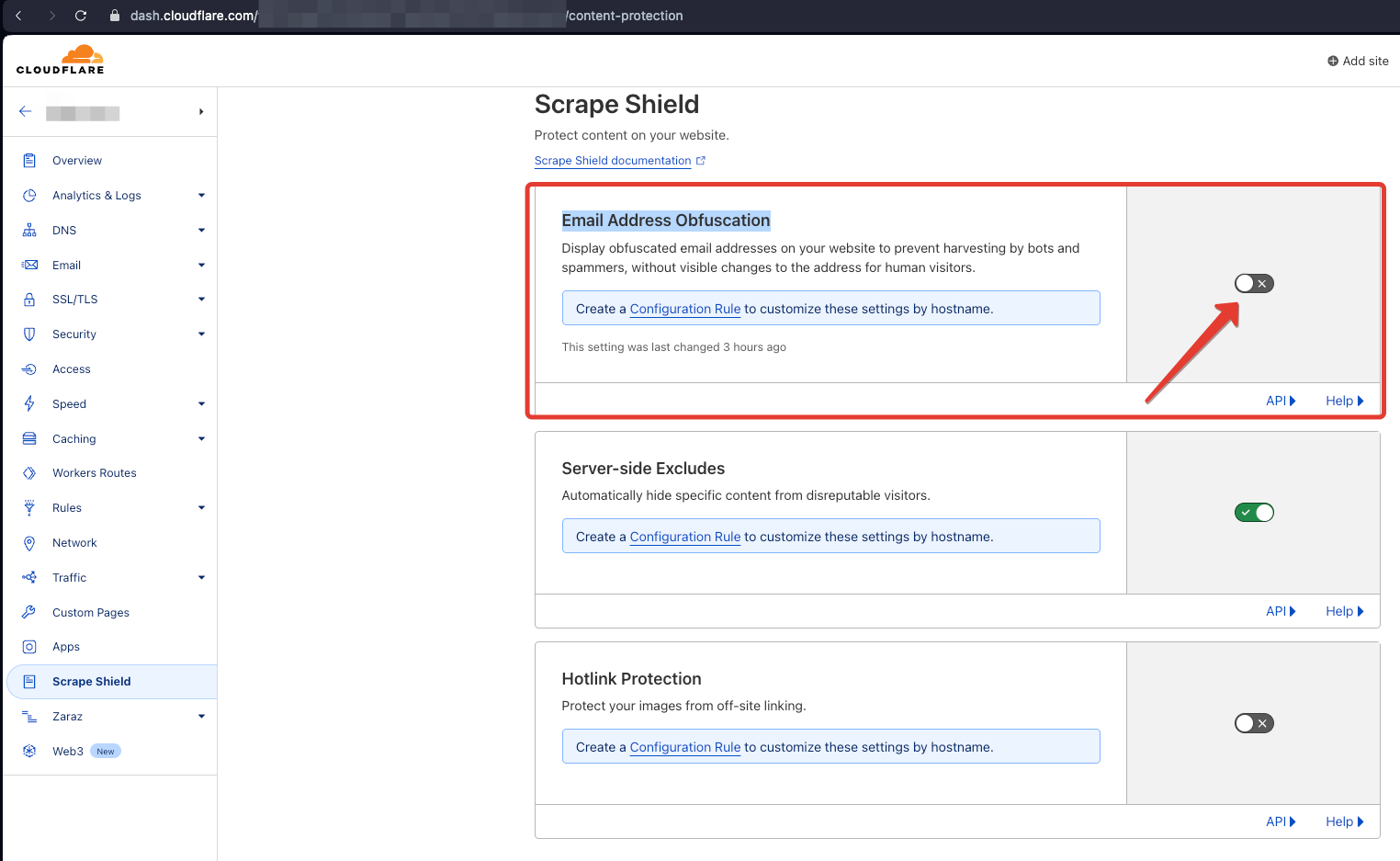
Task: Open the Overview page
Action: tap(77, 161)
